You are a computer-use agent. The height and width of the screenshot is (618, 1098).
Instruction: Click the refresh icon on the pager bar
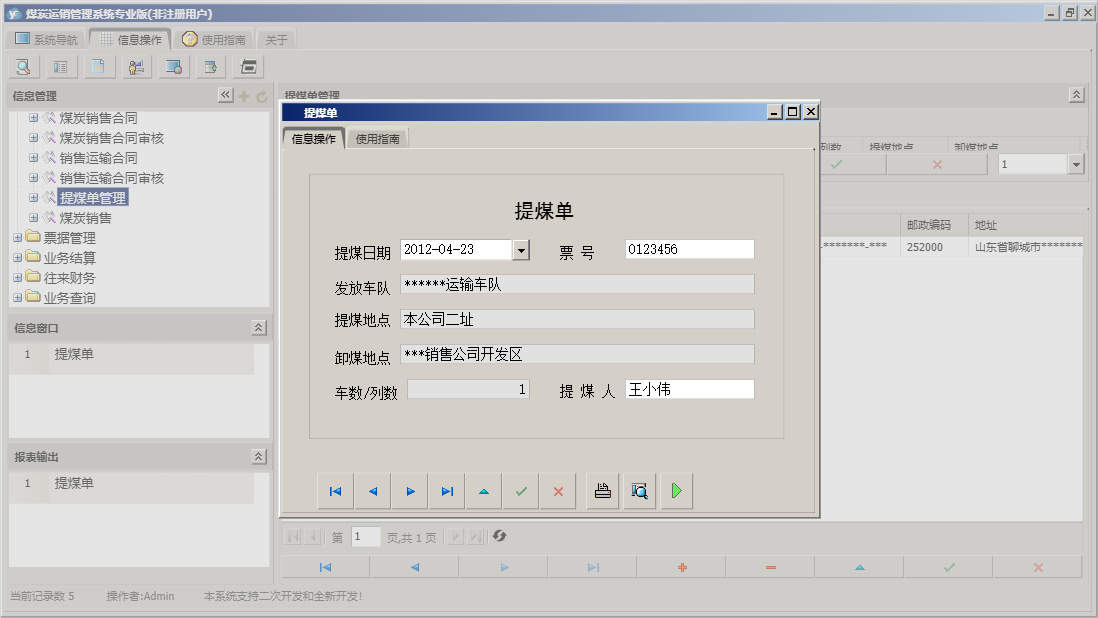pos(499,536)
